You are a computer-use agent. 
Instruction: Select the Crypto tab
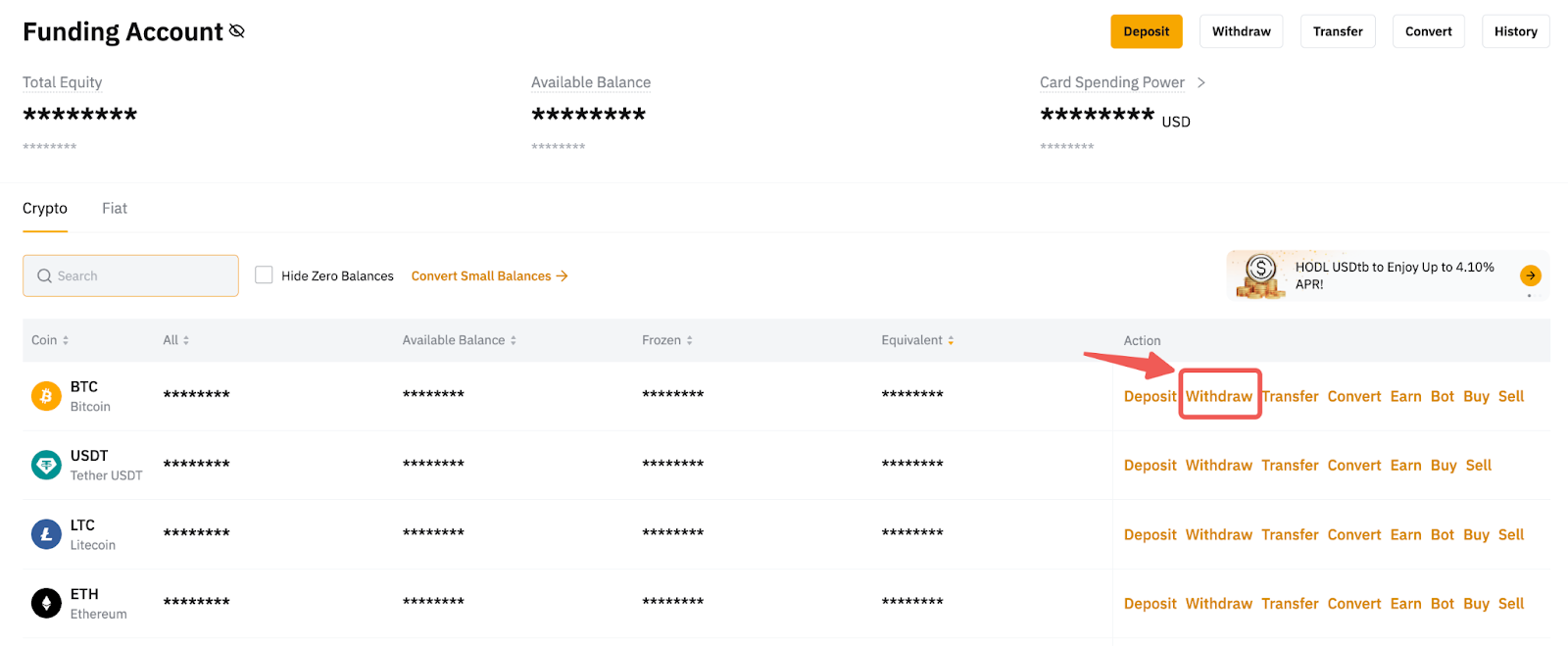45,208
